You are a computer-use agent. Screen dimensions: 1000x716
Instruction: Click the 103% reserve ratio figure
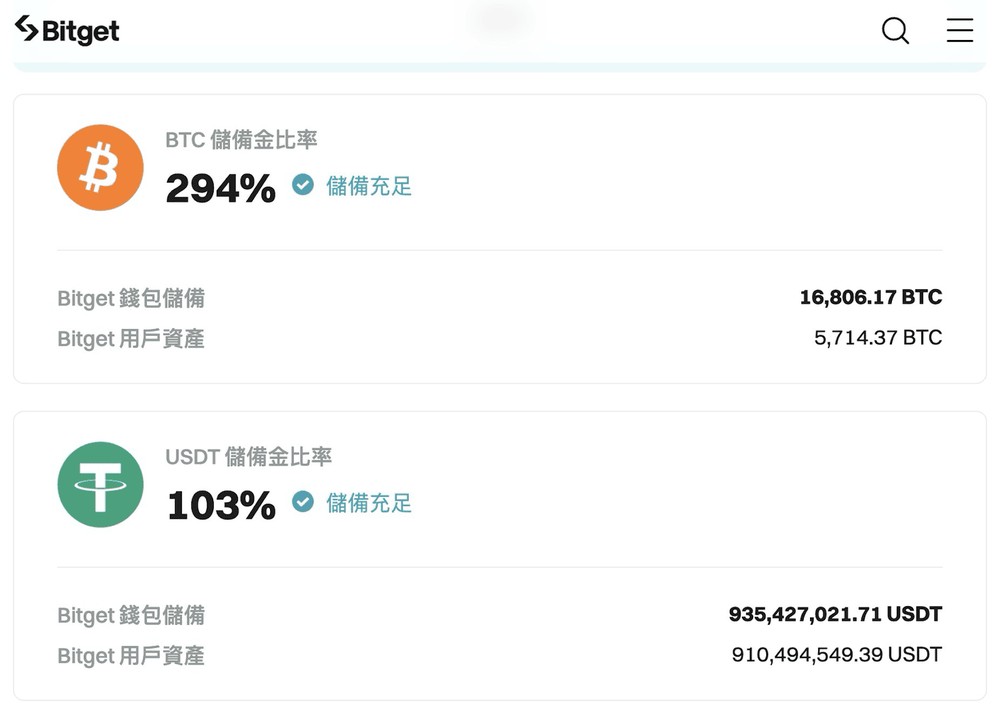(221, 506)
